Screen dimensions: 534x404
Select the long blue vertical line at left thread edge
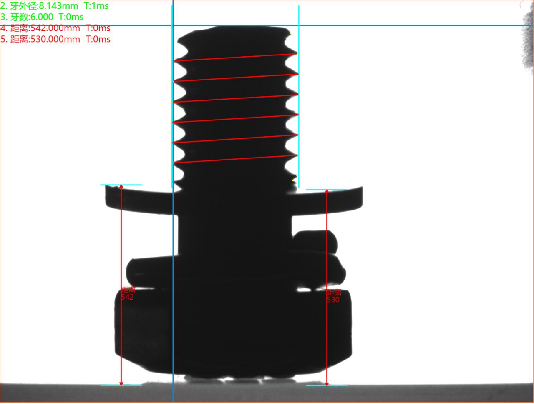173,201
